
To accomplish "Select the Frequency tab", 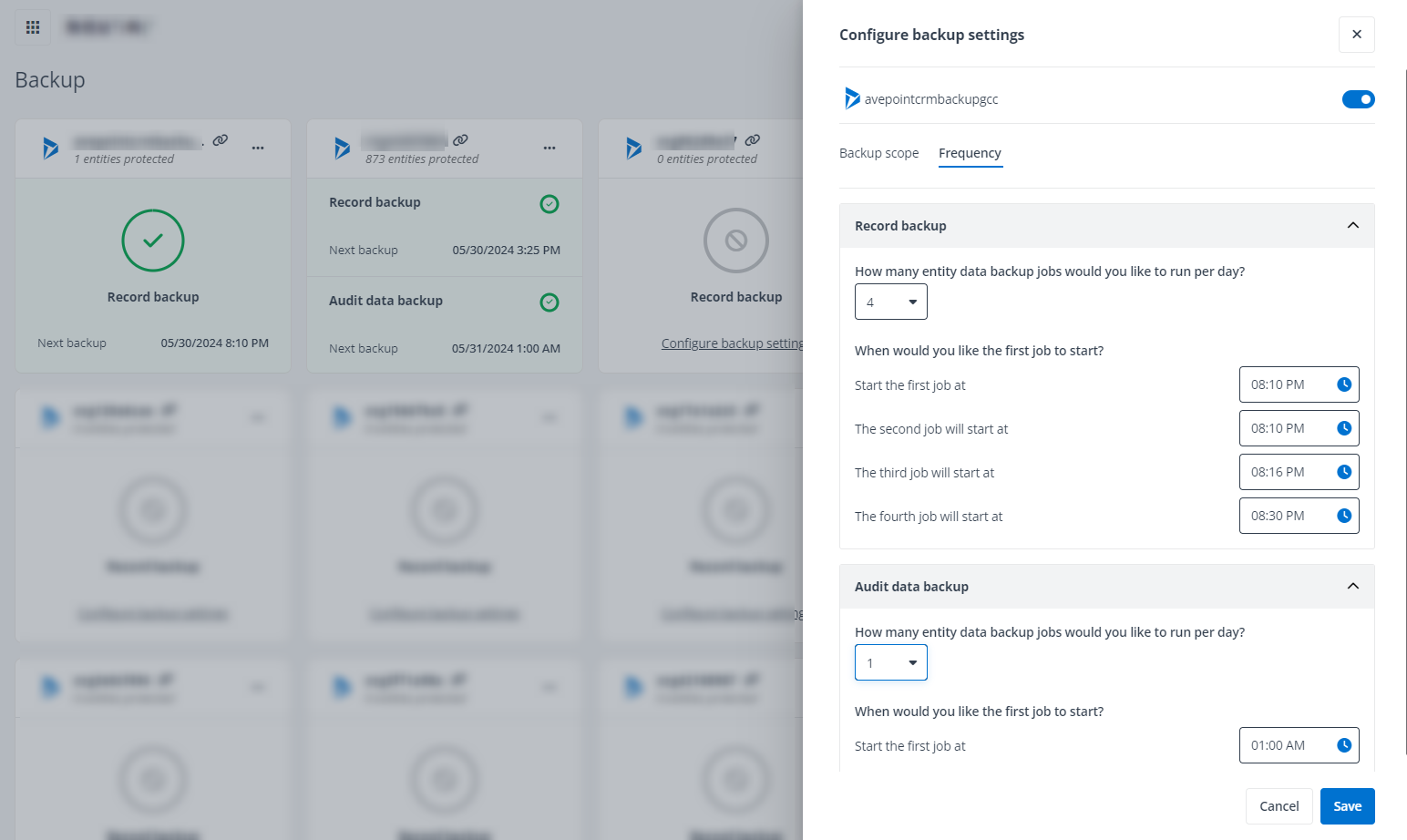I will coord(970,153).
